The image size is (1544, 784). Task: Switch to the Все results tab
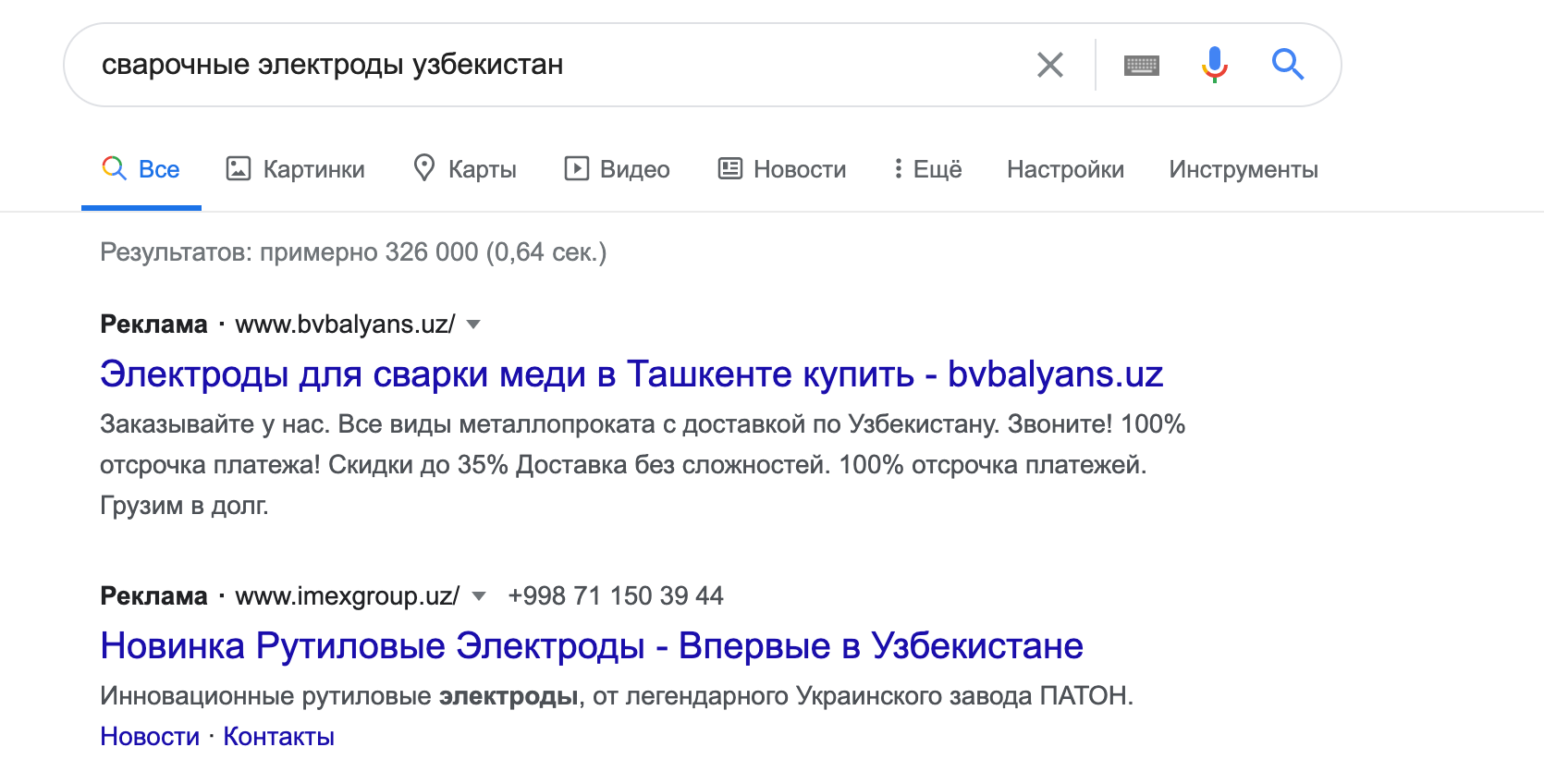pyautogui.click(x=141, y=169)
